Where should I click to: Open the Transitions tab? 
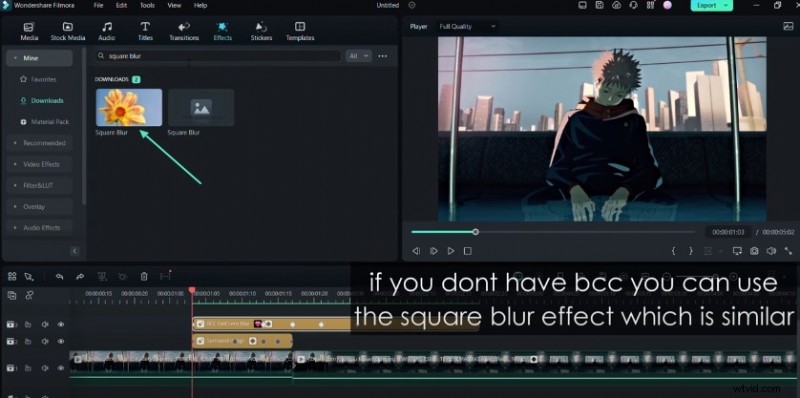(x=184, y=31)
